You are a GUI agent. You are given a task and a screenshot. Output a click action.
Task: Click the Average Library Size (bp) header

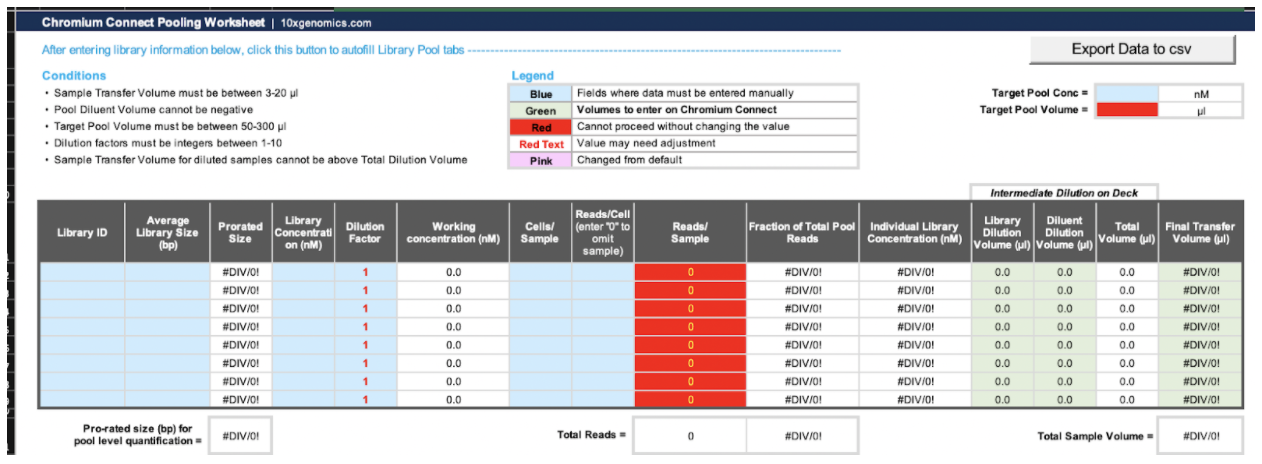click(x=167, y=232)
